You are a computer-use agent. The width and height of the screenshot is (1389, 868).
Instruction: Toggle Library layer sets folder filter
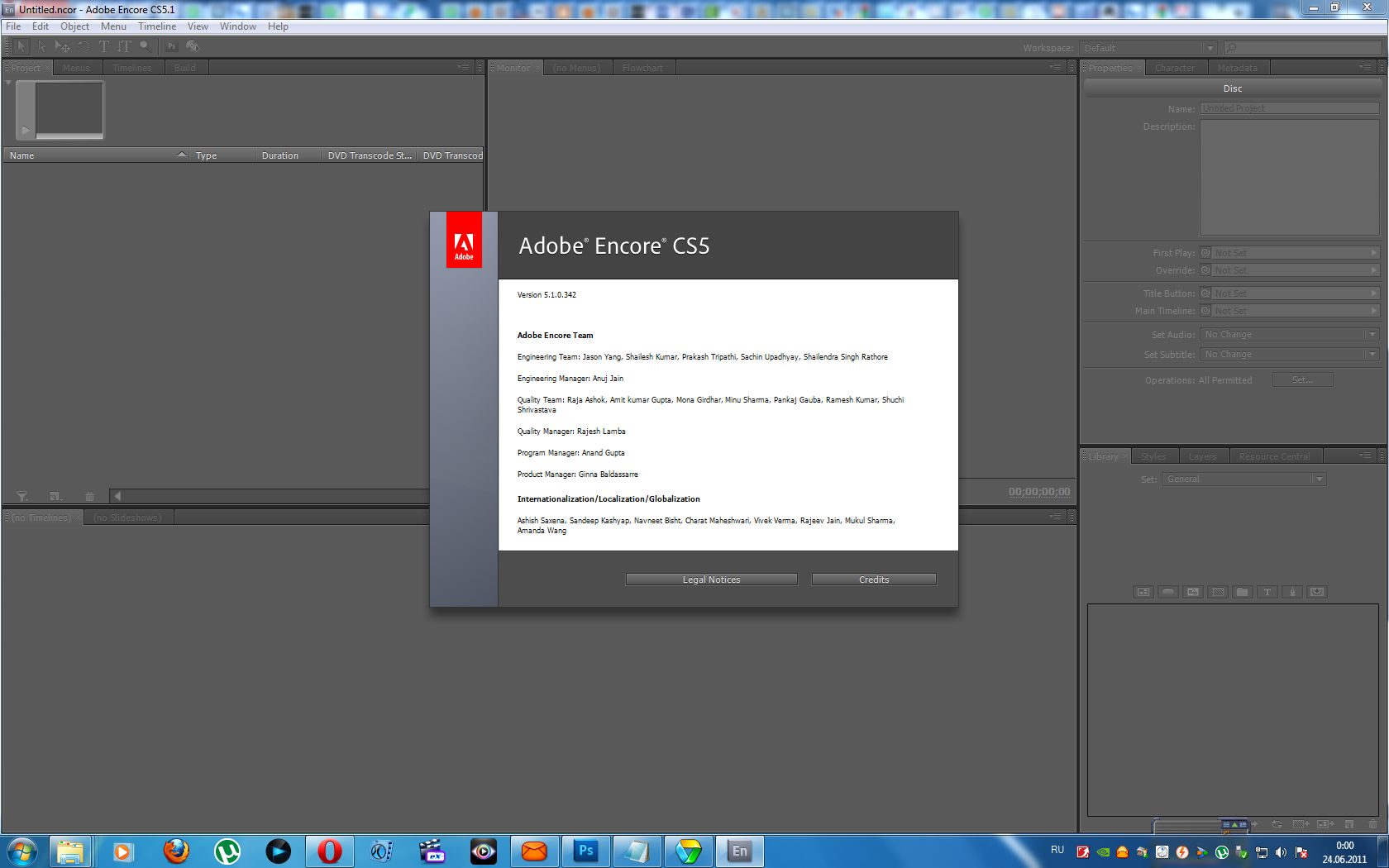[1243, 592]
